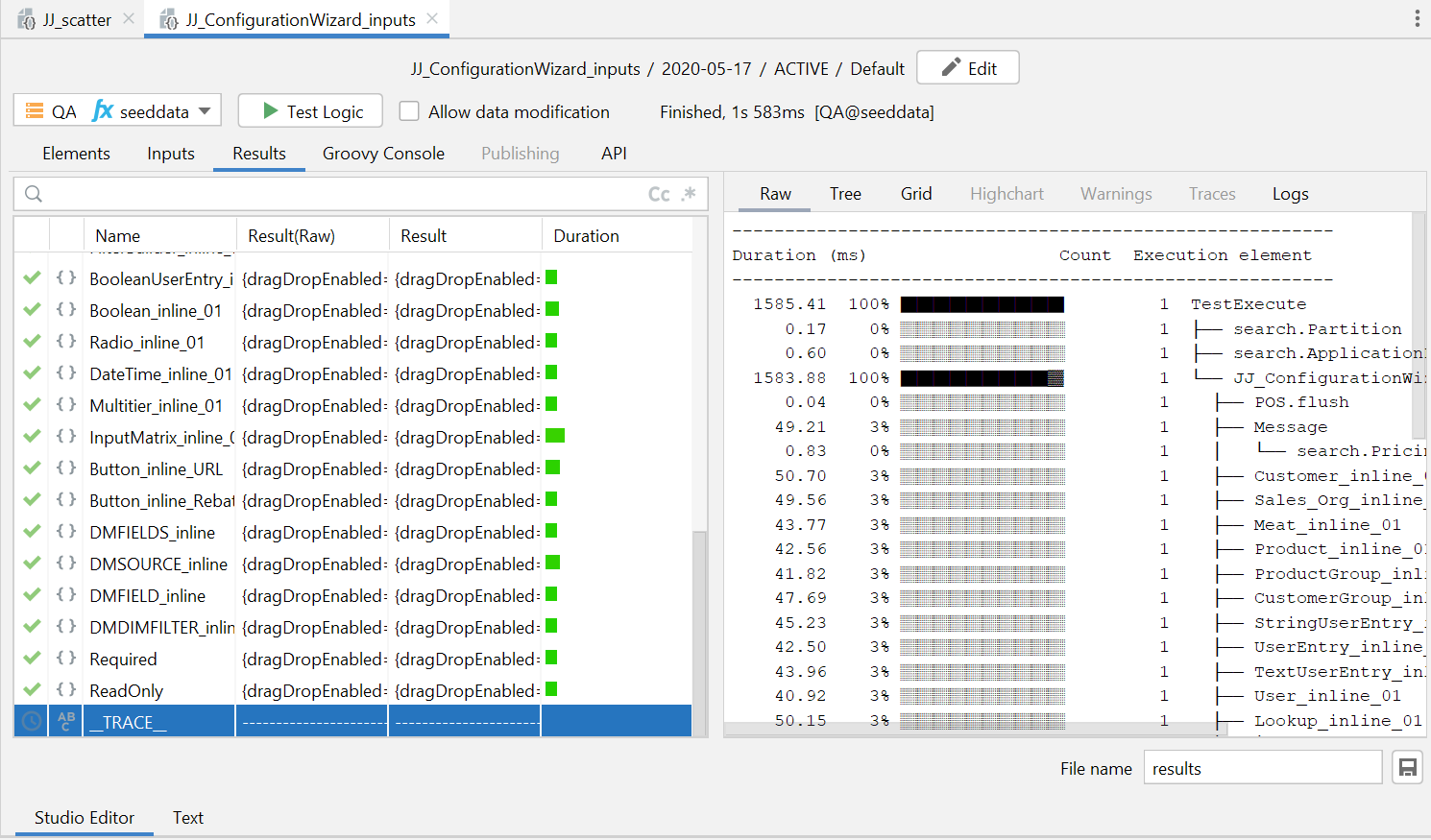Click the save file icon beside results
This screenshot has width=1431, height=840.
click(1407, 768)
